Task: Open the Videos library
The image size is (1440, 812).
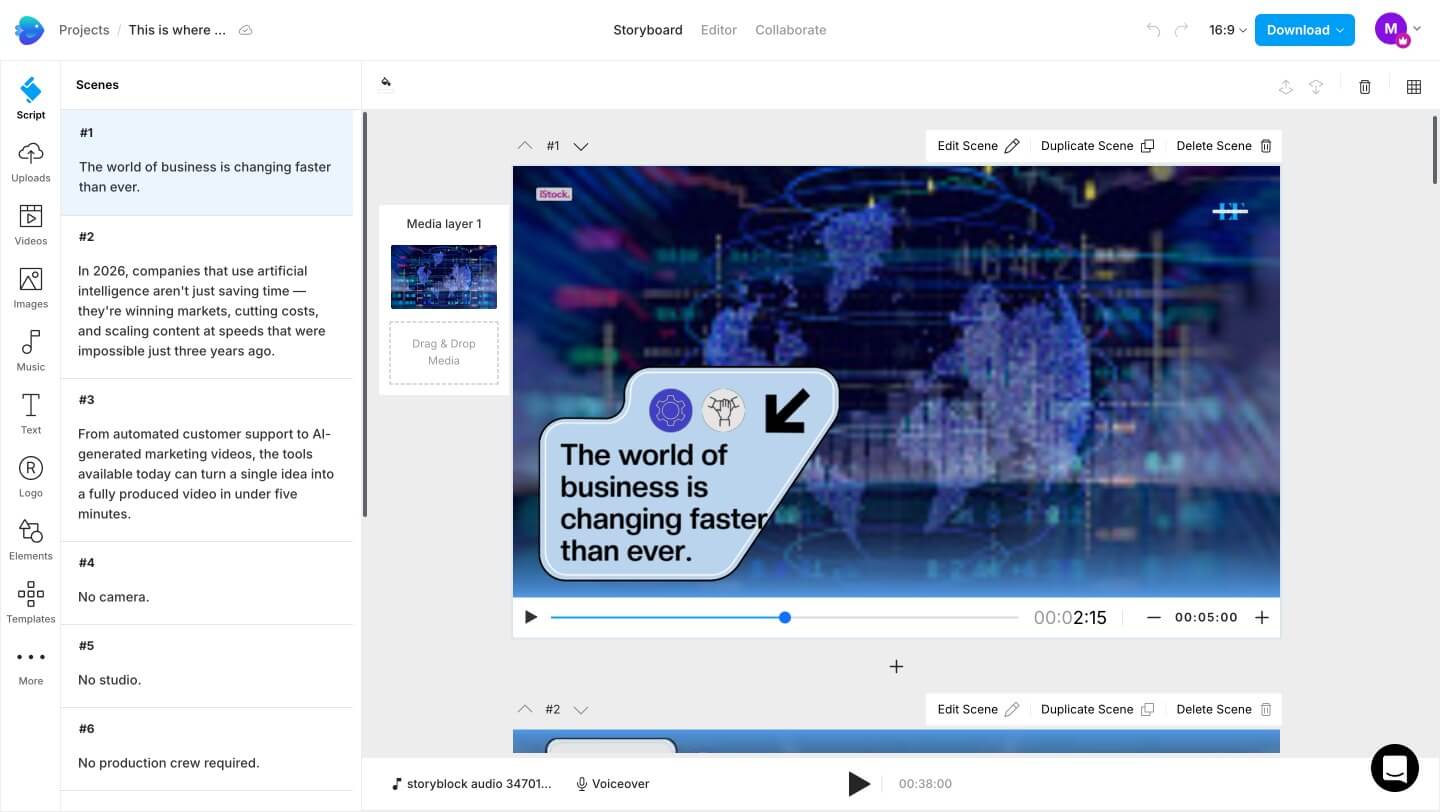Action: pos(31,225)
